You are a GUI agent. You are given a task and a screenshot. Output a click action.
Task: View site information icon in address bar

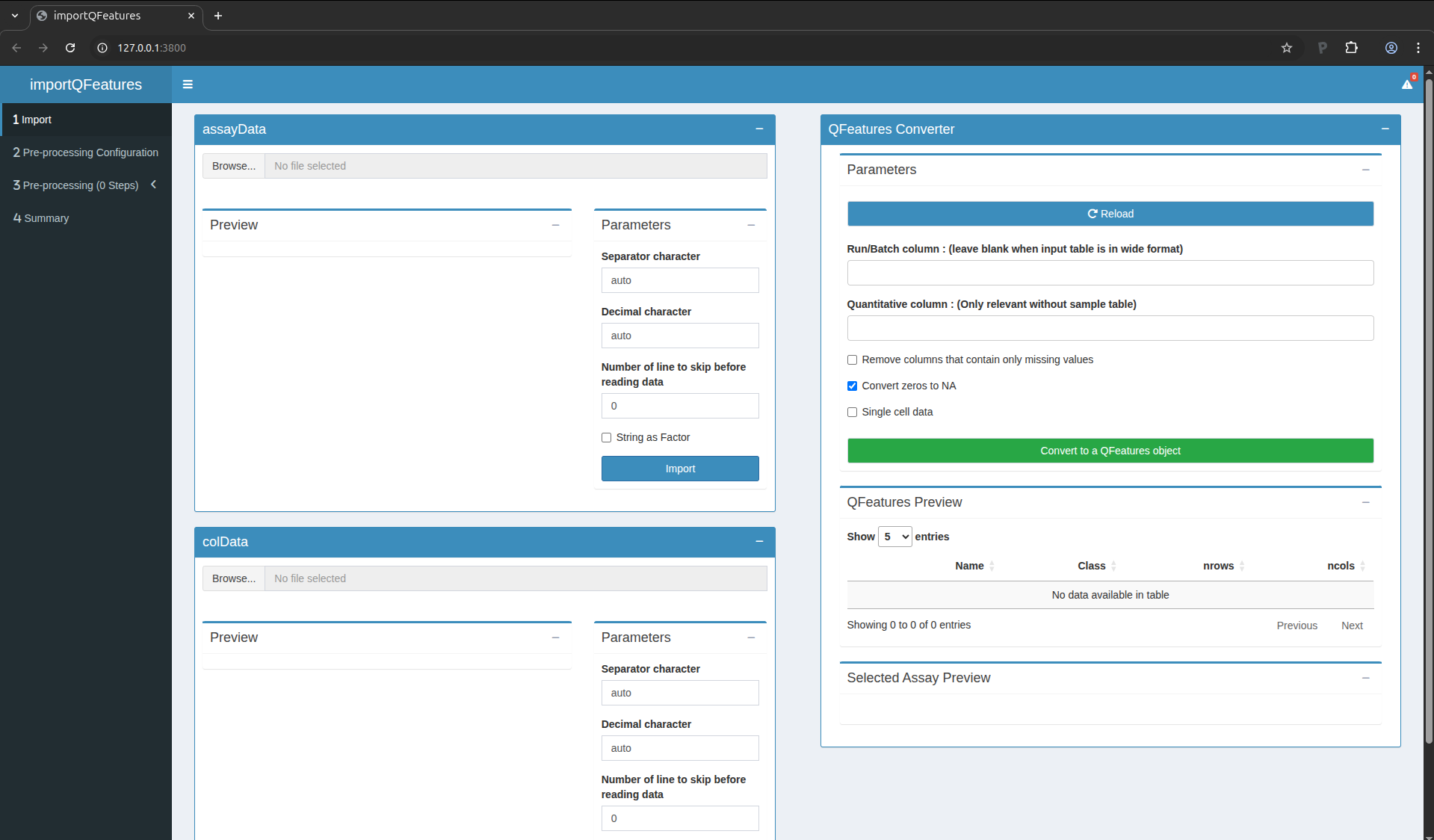(x=102, y=48)
